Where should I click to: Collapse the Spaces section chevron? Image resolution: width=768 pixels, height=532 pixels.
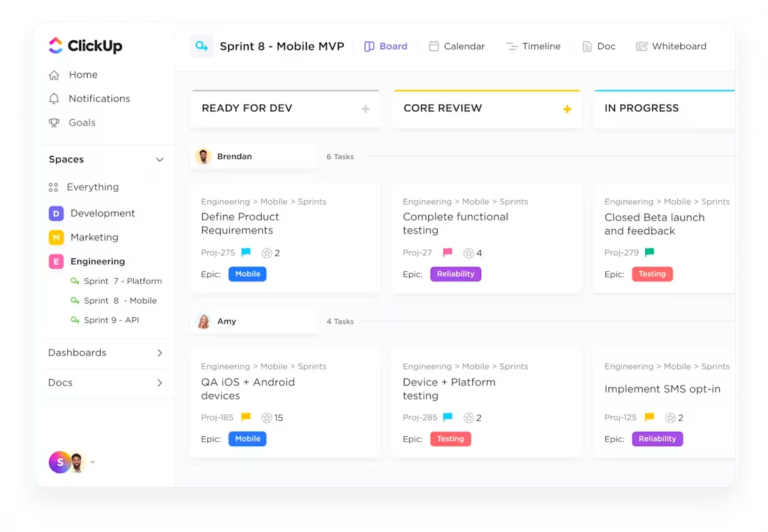click(x=160, y=160)
